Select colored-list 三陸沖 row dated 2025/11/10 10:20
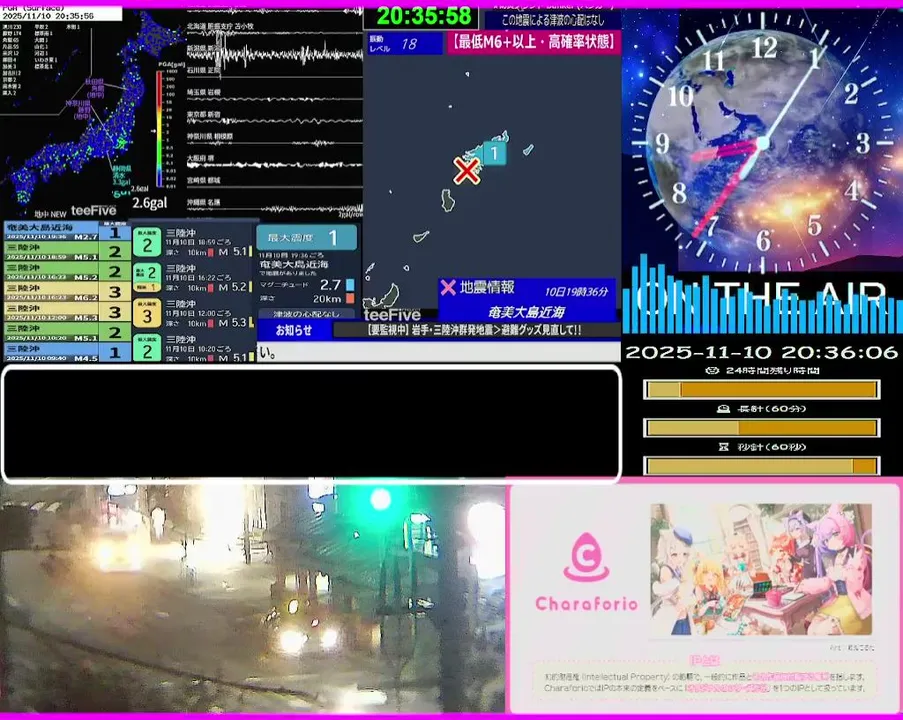Image resolution: width=903 pixels, height=720 pixels. tap(67, 332)
